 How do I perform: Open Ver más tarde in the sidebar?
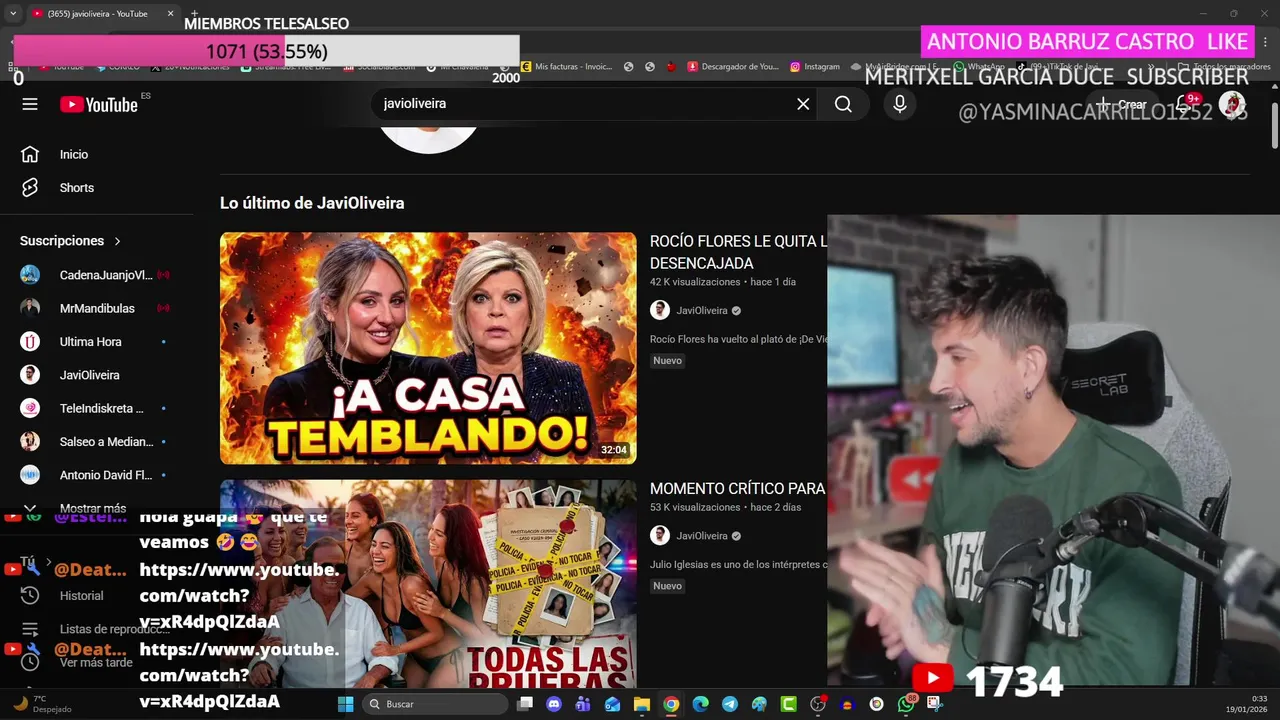pos(95,662)
